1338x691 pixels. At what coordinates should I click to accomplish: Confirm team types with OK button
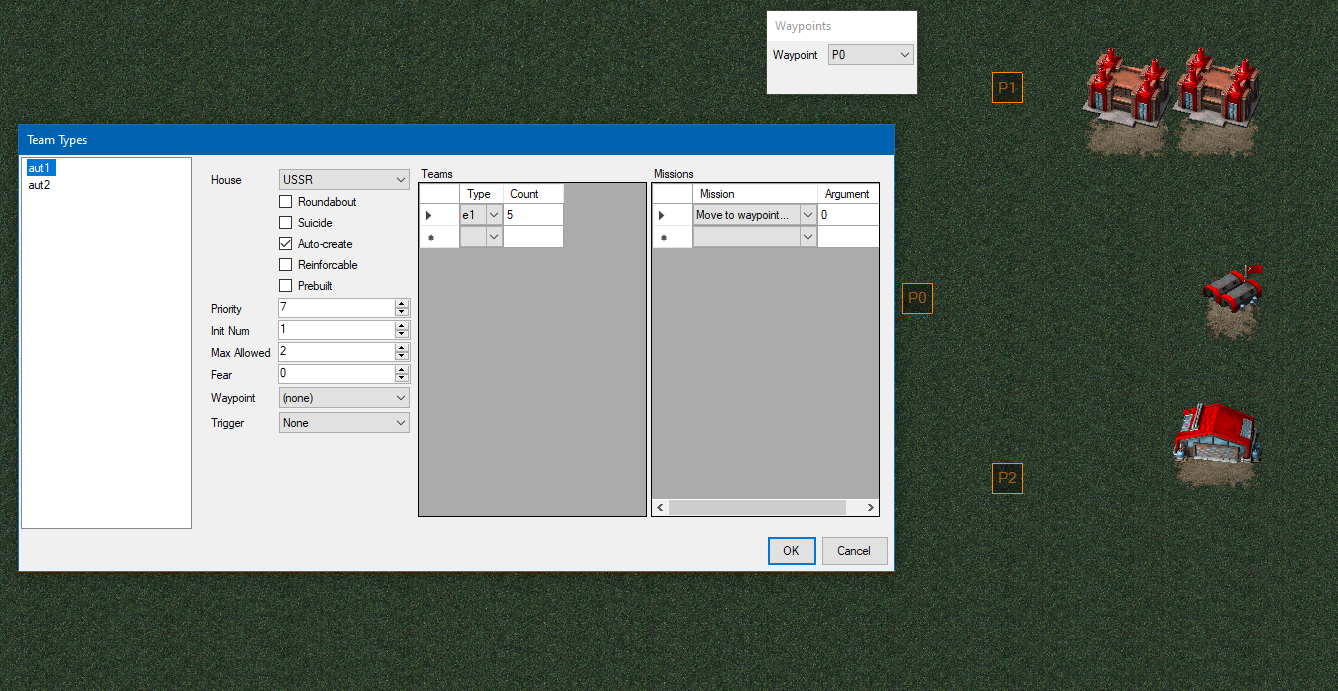[791, 550]
